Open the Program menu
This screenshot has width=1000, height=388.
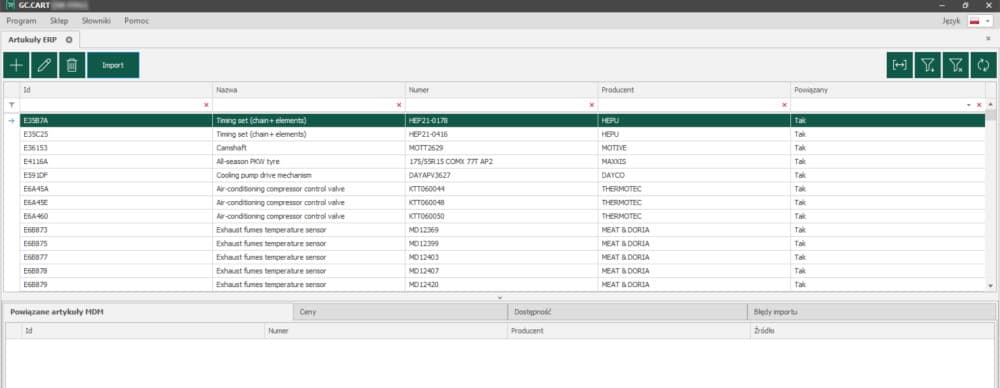point(21,20)
